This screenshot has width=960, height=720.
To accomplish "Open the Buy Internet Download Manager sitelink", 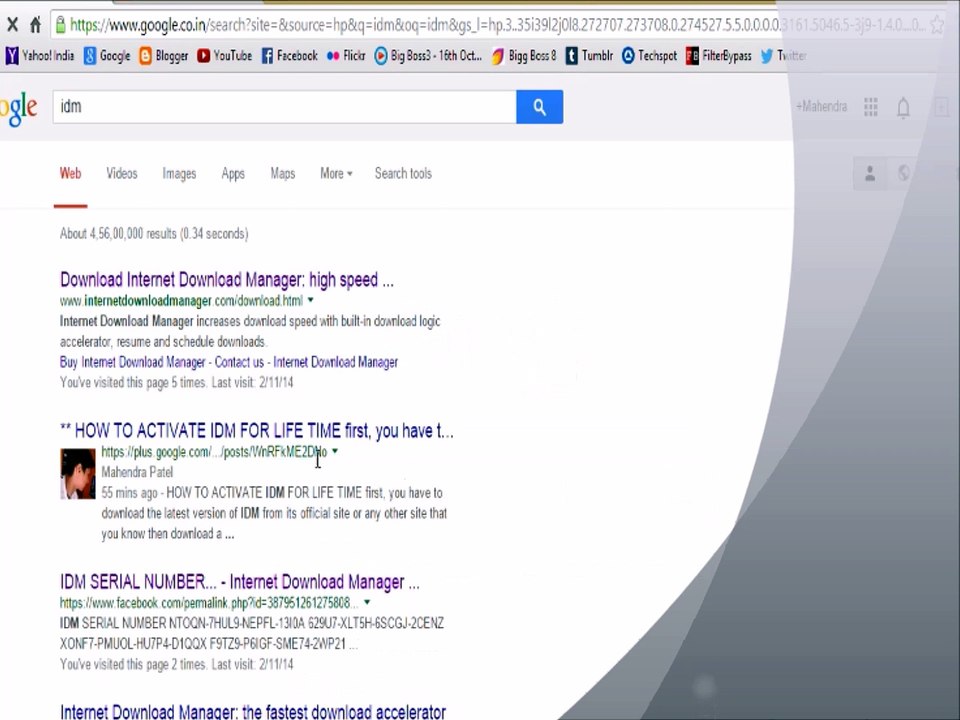I will tap(133, 362).
